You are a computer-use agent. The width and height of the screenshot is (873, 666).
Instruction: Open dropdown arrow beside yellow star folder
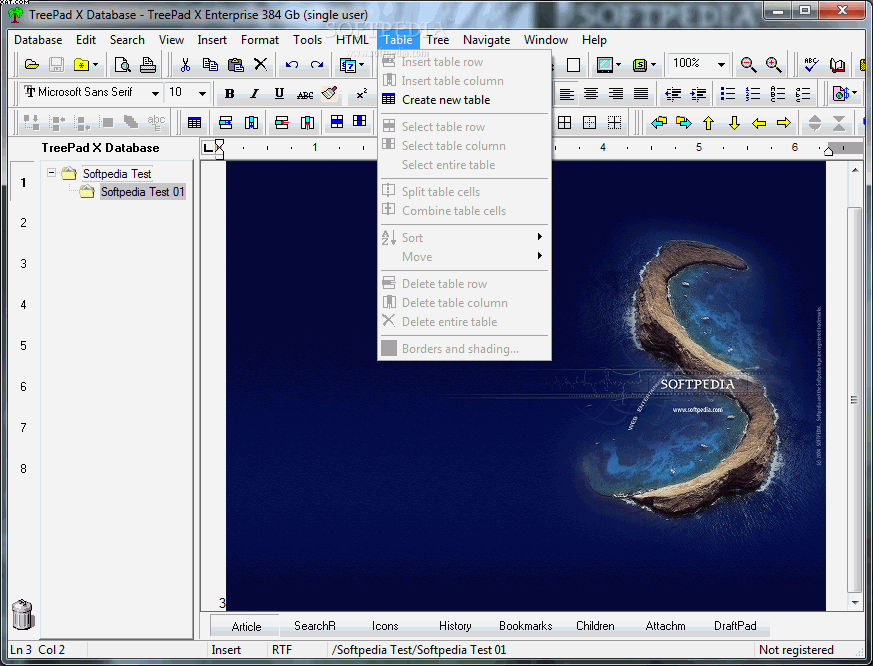(x=95, y=65)
